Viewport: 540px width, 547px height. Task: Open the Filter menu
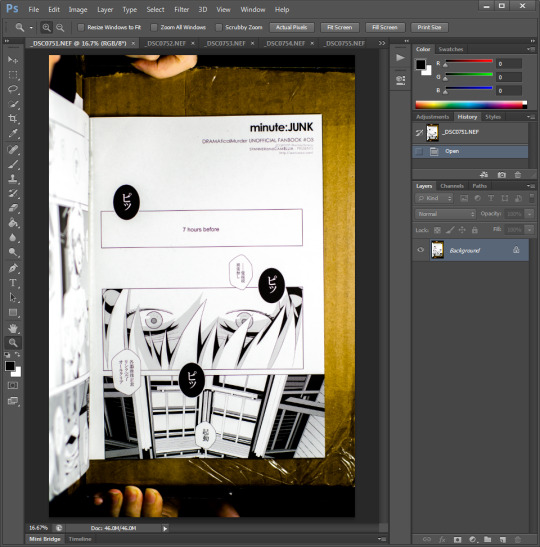[x=181, y=9]
